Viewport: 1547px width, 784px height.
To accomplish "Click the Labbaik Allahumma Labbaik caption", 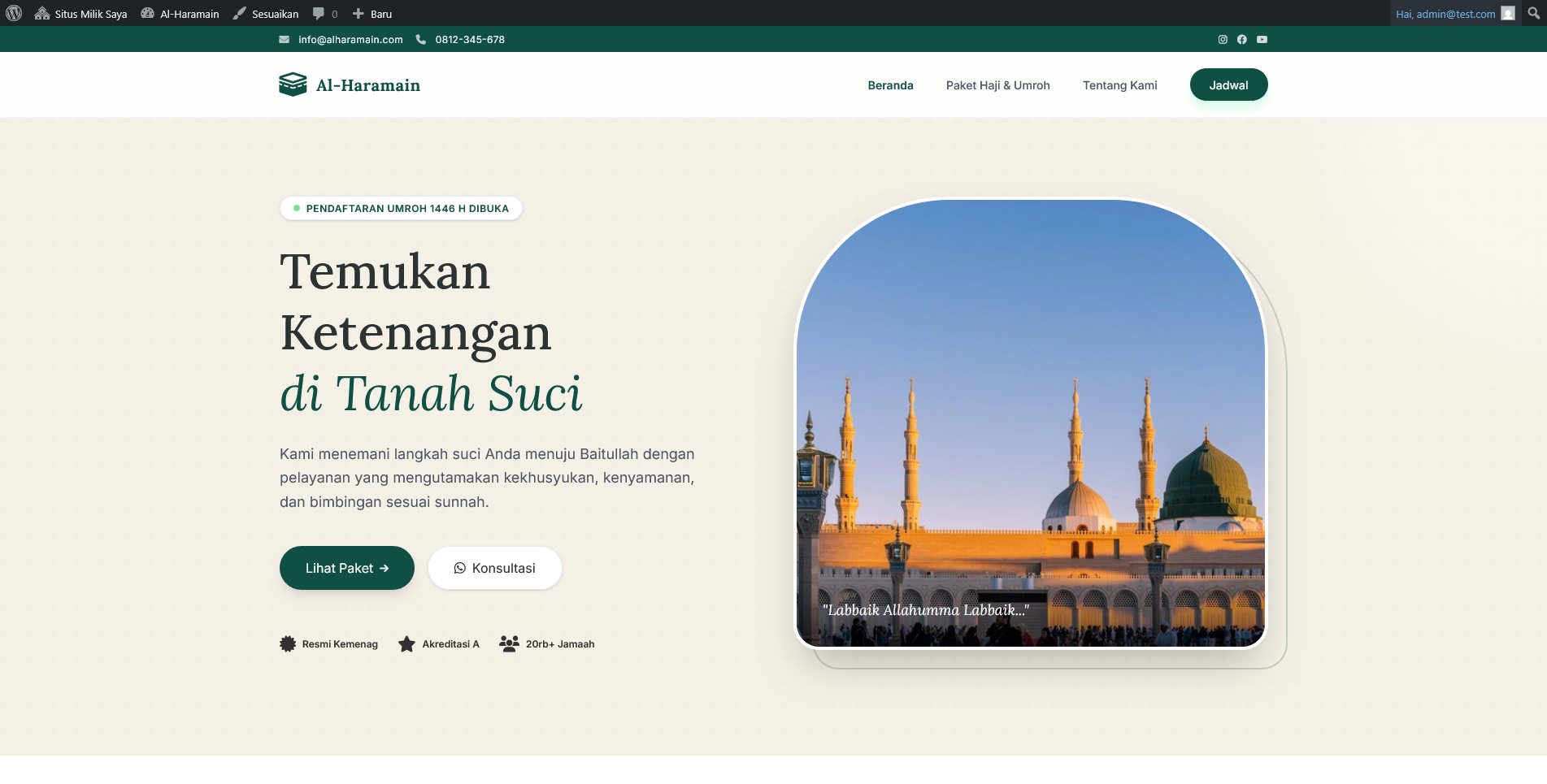I will (926, 610).
